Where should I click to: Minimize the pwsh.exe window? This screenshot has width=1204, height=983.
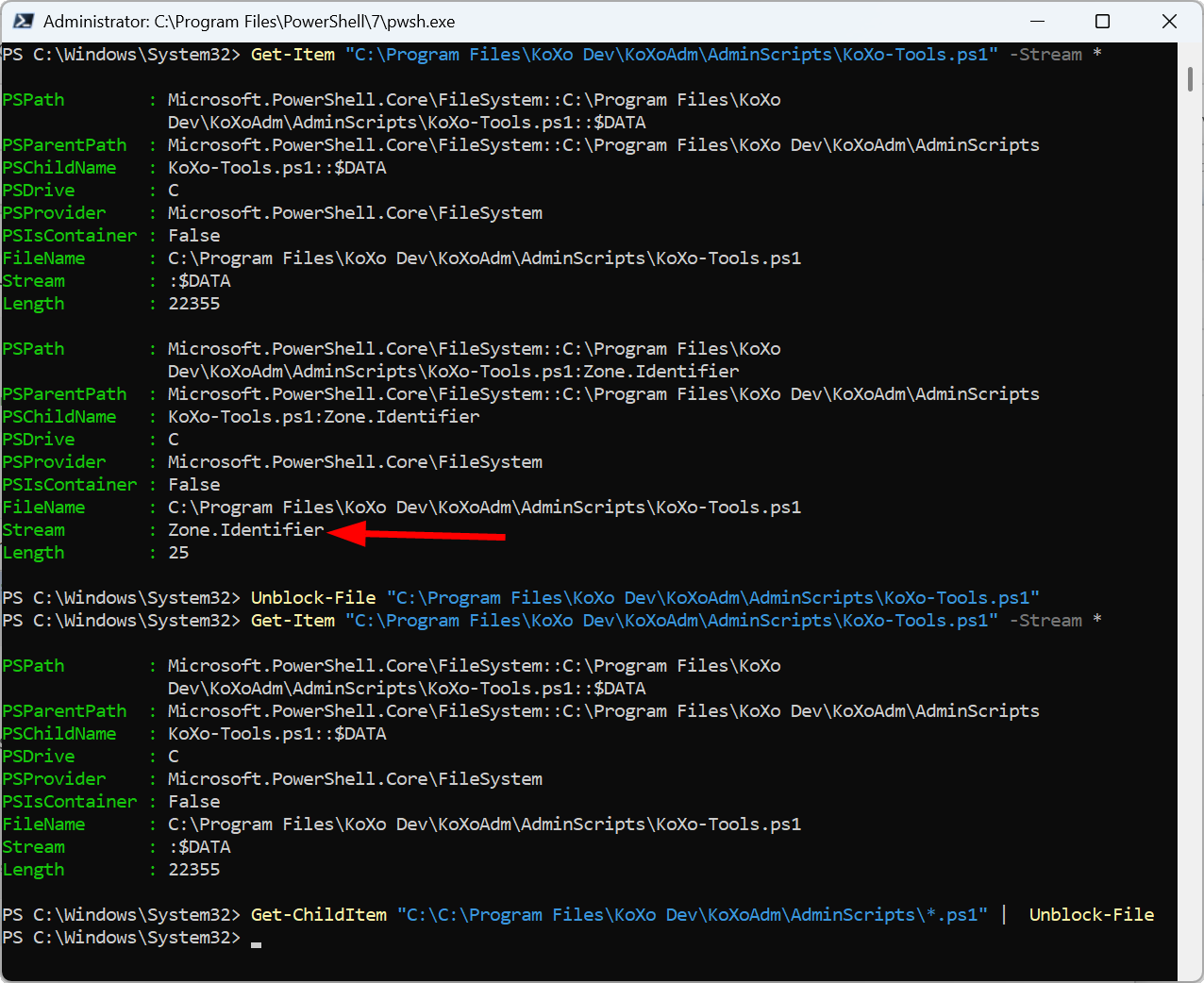coord(1037,21)
